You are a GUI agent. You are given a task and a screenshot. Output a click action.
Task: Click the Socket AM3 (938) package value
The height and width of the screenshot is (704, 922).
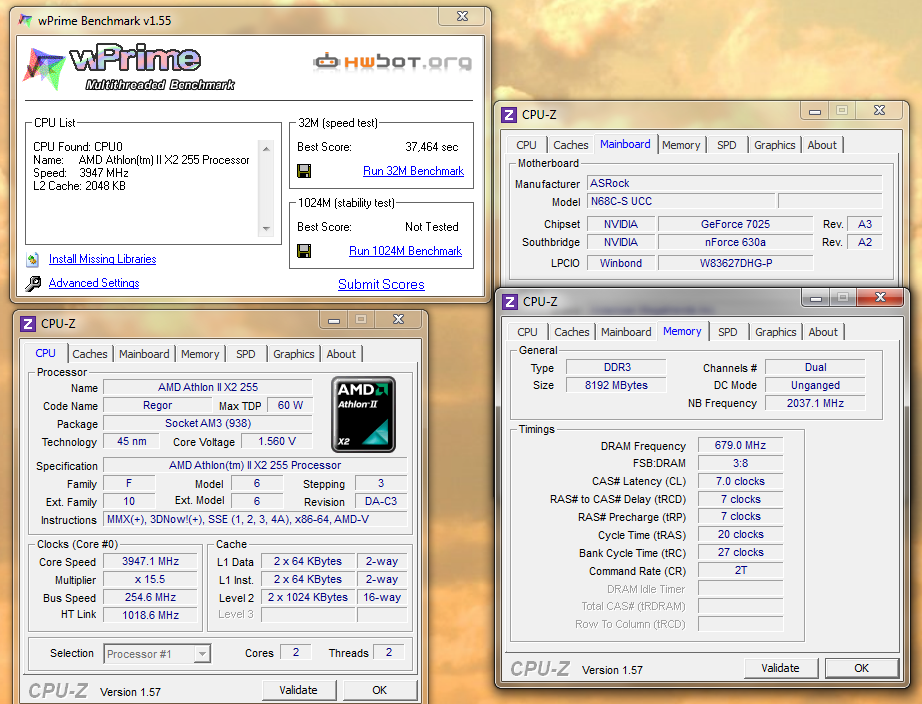[208, 423]
